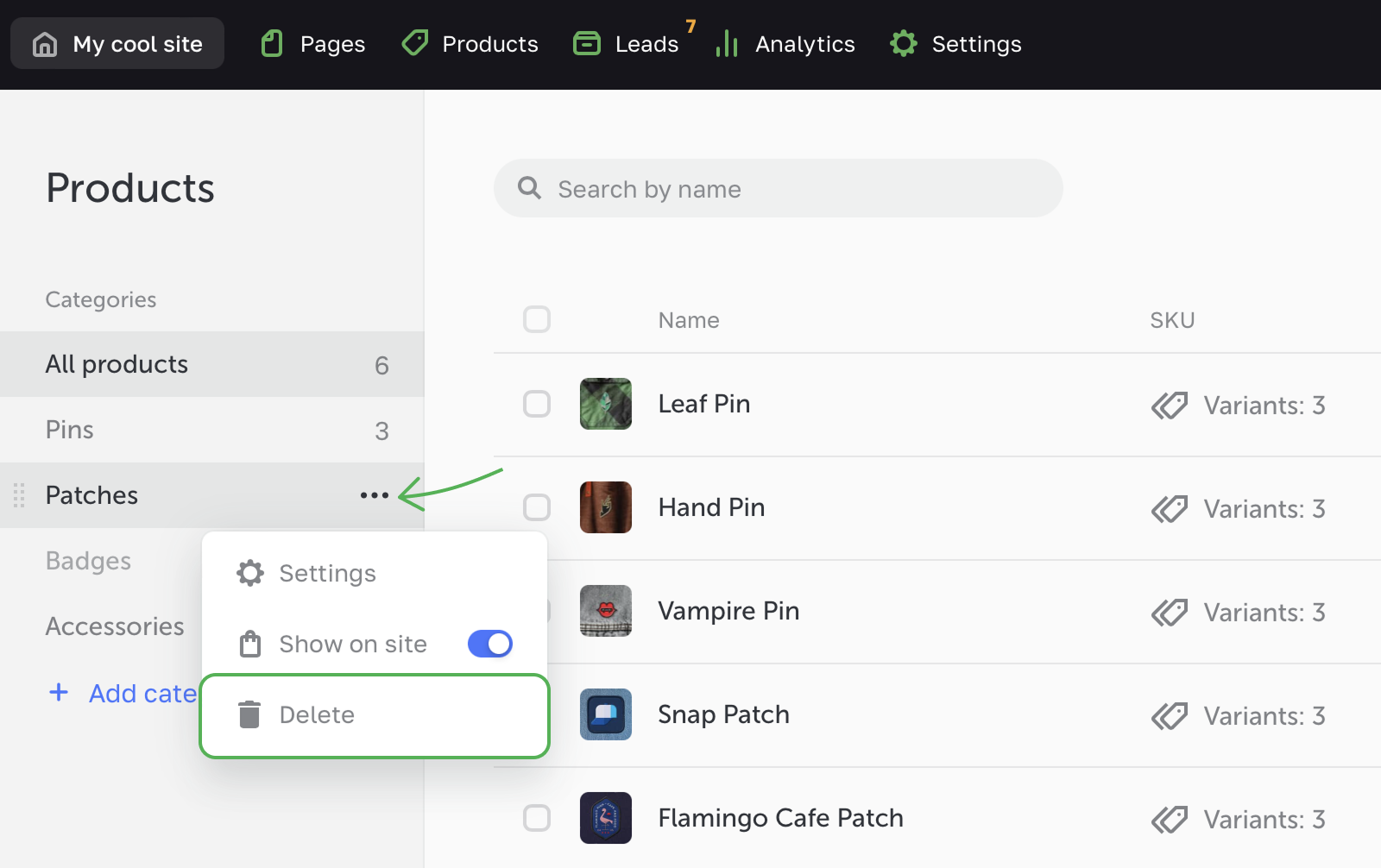This screenshot has width=1381, height=868.
Task: Tick the Leaf Pin checkbox
Action: pos(537,404)
